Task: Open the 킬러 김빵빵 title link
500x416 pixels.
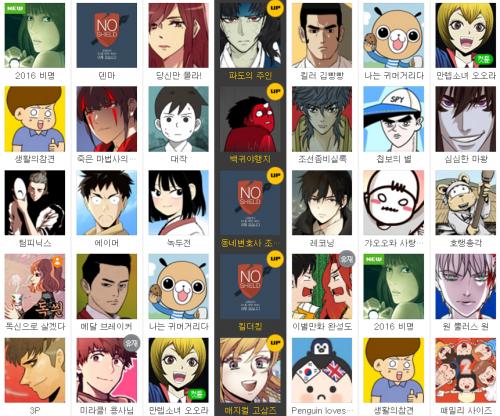Action: [x=322, y=76]
